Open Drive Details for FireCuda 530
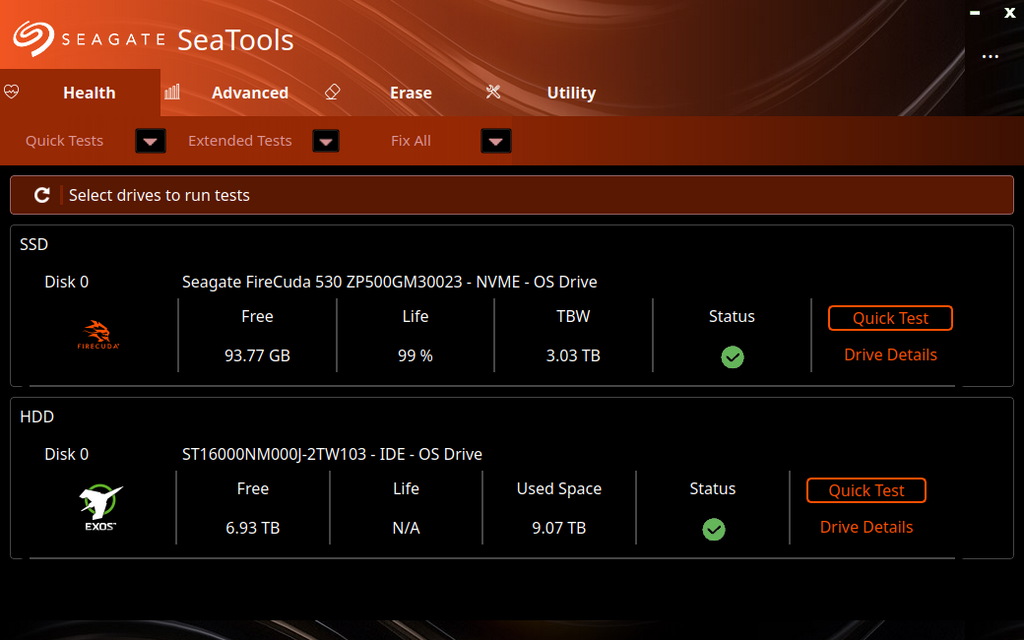The width and height of the screenshot is (1024, 640). point(890,355)
